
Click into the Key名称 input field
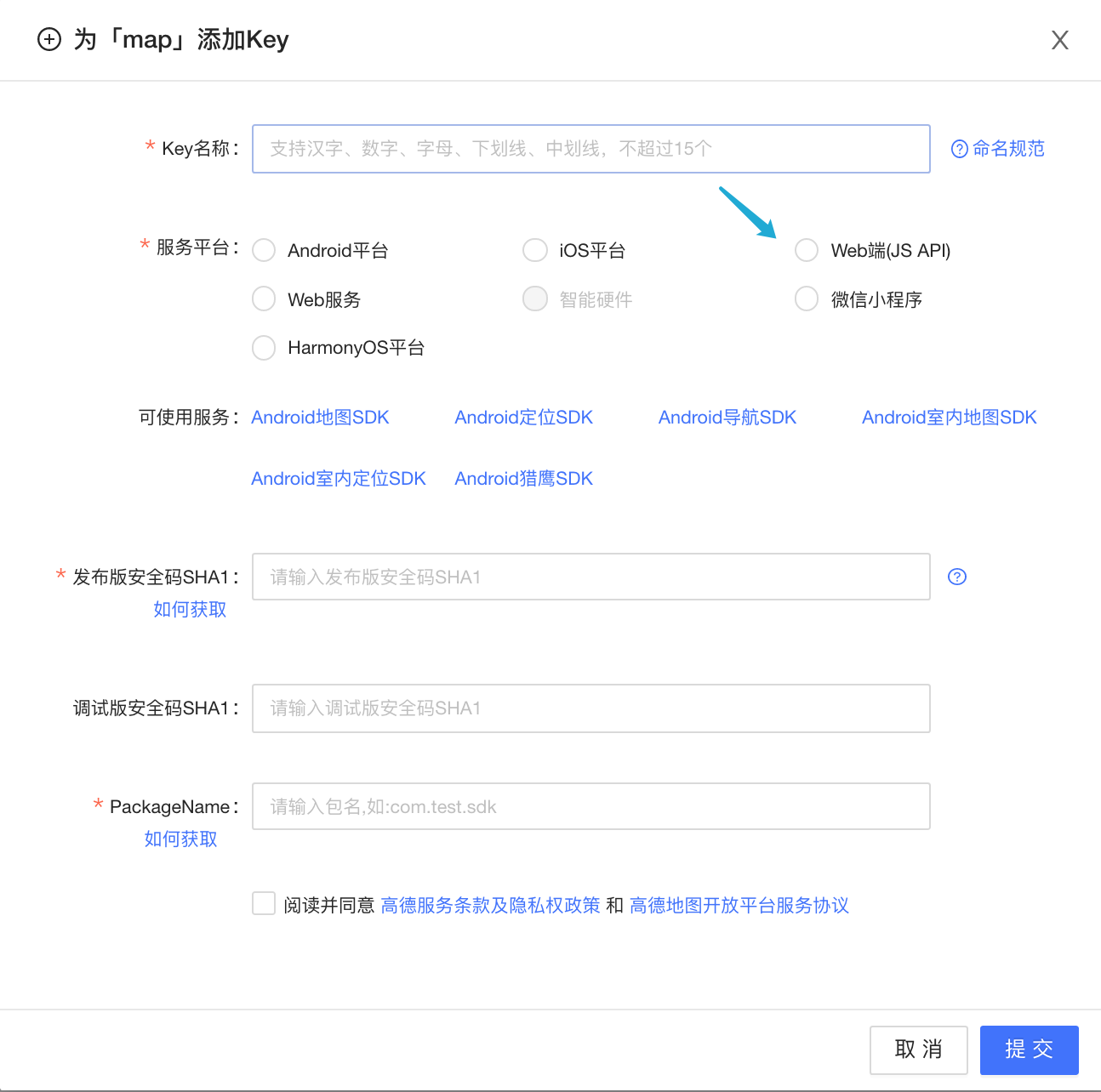[590, 148]
